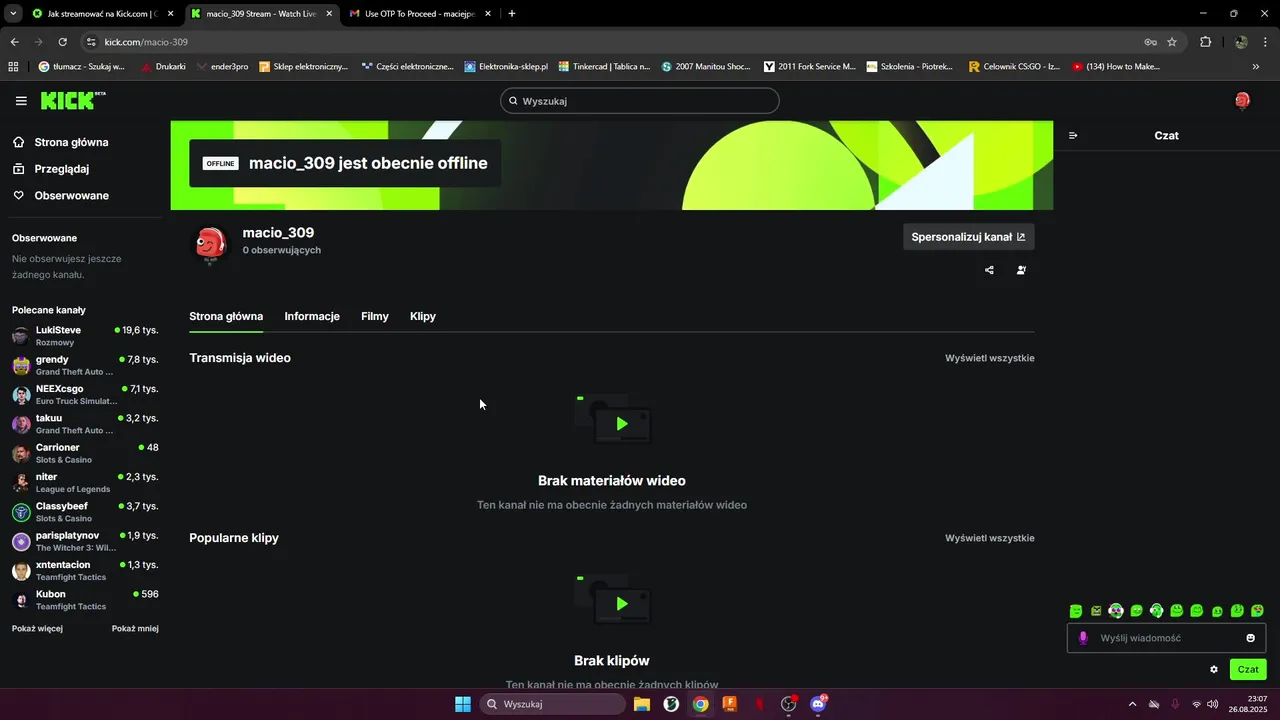This screenshot has width=1280, height=720.
Task: Click the volume icon in the system tray
Action: [1213, 704]
